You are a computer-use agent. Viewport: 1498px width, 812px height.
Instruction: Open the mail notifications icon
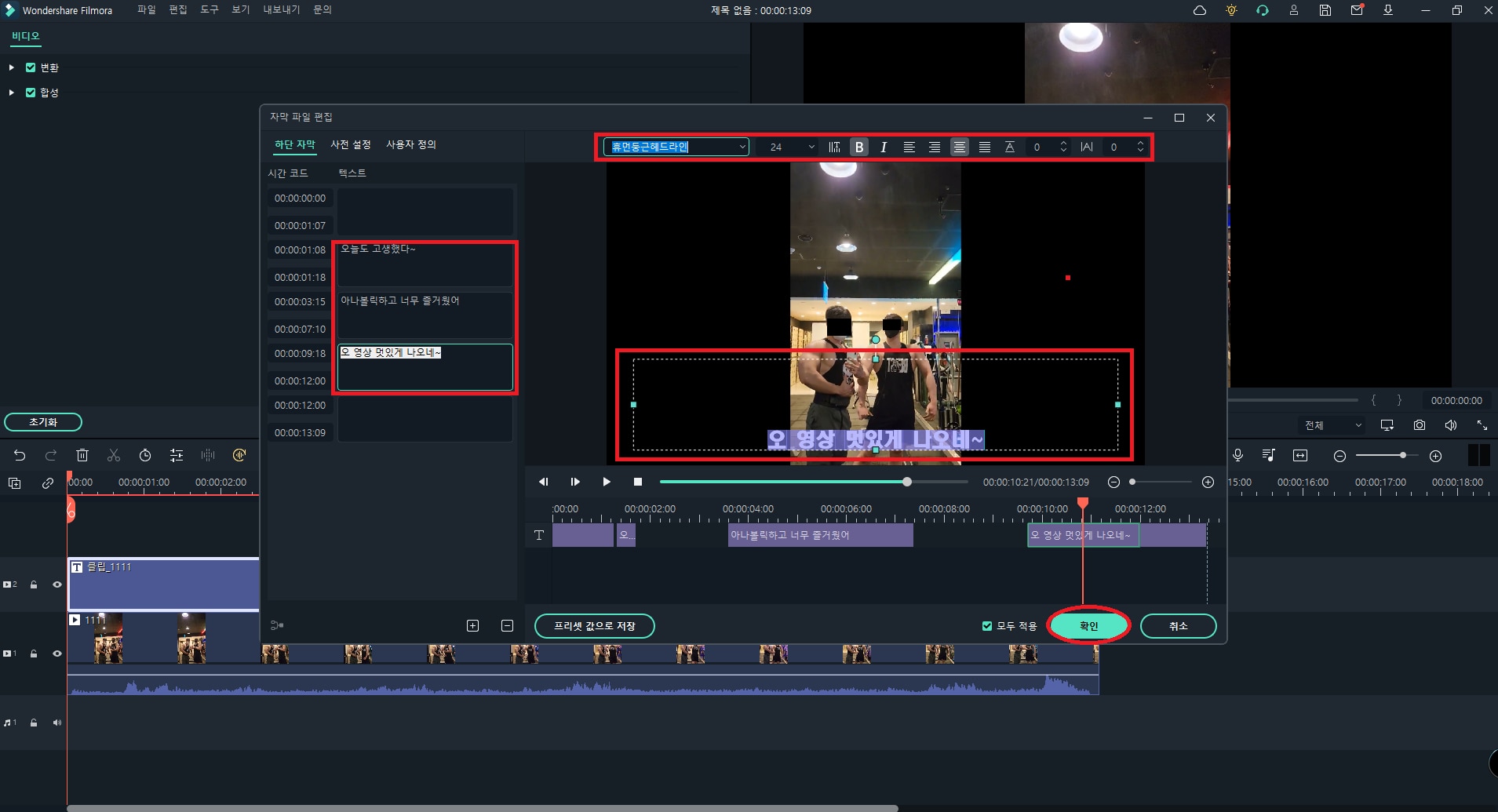click(1357, 10)
